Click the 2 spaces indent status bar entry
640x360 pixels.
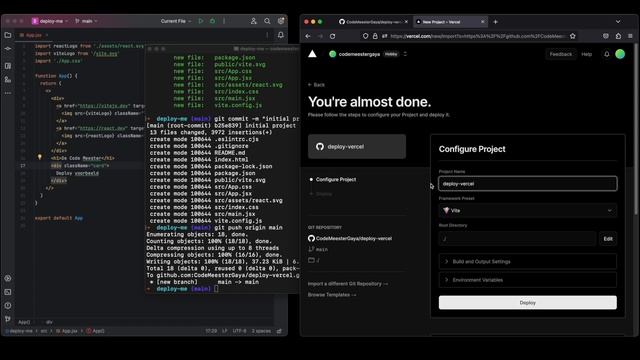point(261,331)
